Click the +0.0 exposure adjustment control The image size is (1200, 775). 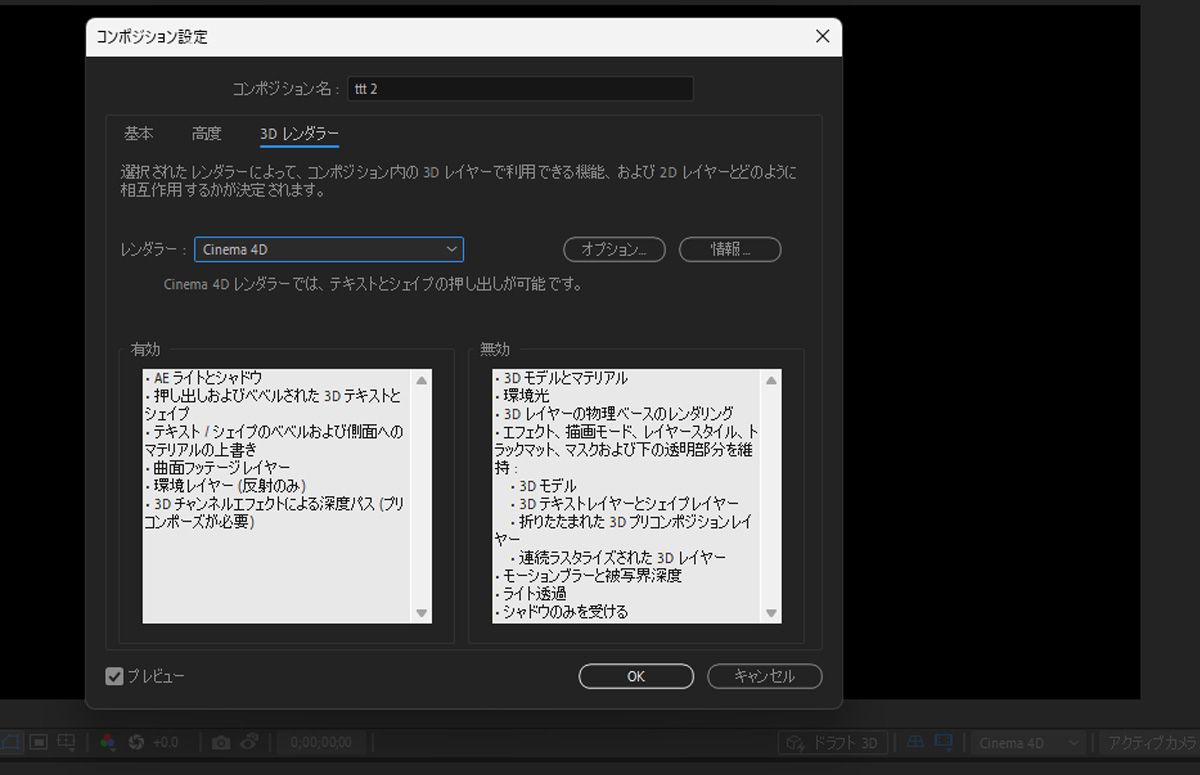click(x=167, y=742)
